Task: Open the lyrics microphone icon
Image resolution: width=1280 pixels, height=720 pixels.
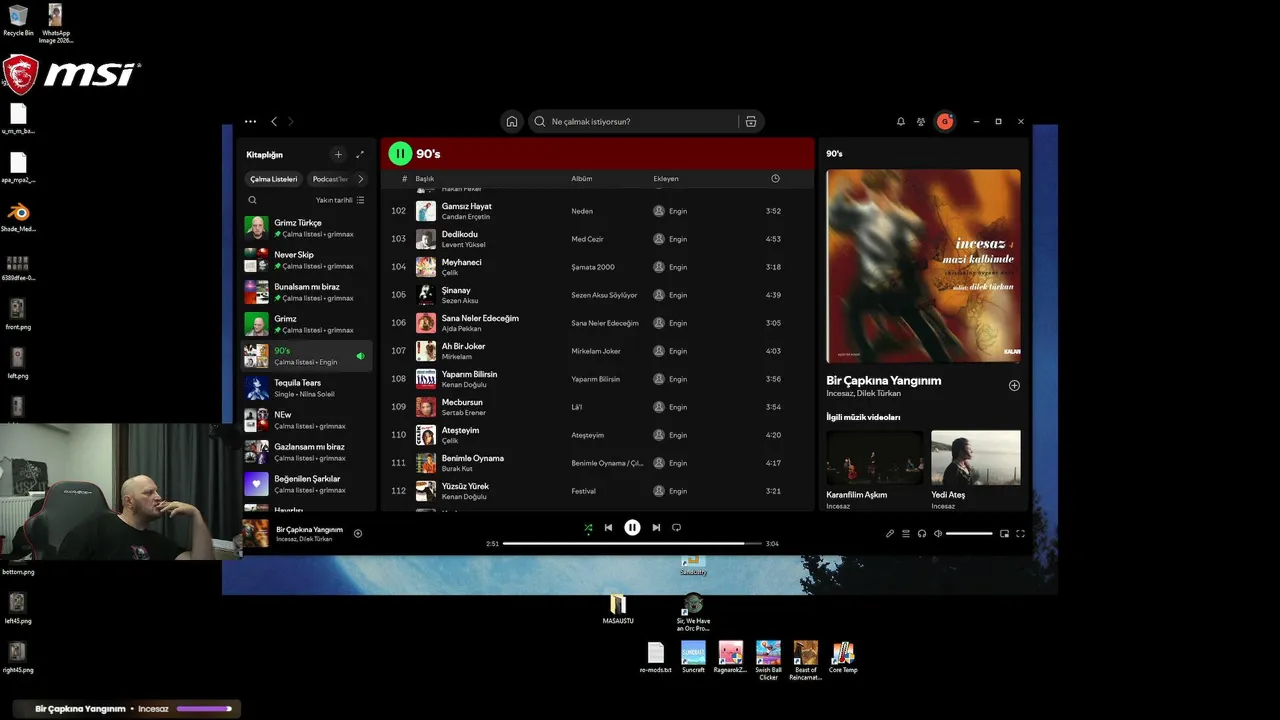Action: coord(890,533)
